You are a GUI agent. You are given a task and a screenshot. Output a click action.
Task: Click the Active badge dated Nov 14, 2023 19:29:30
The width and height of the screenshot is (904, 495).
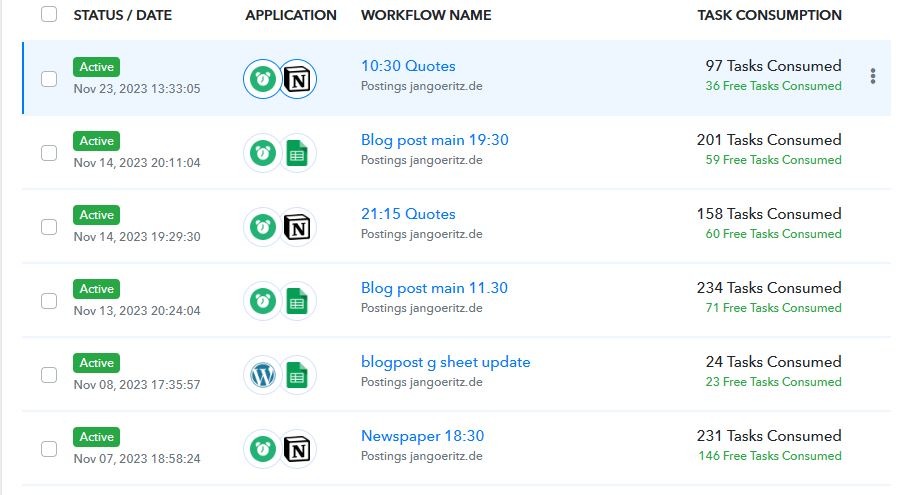(x=96, y=215)
